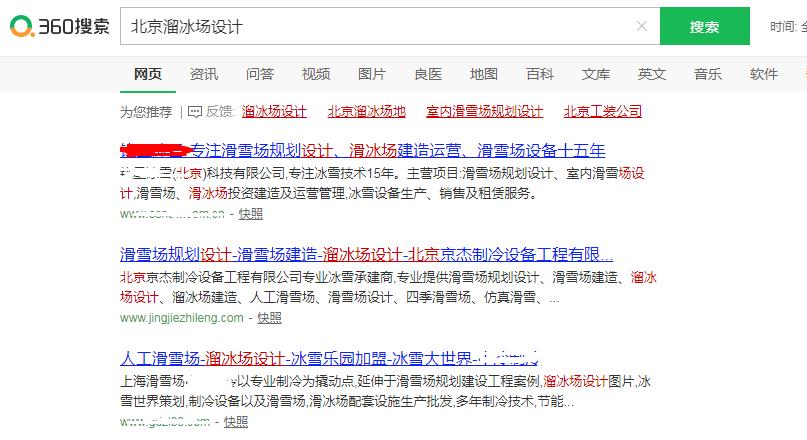Open 快照 for the first search result

[x=251, y=214]
